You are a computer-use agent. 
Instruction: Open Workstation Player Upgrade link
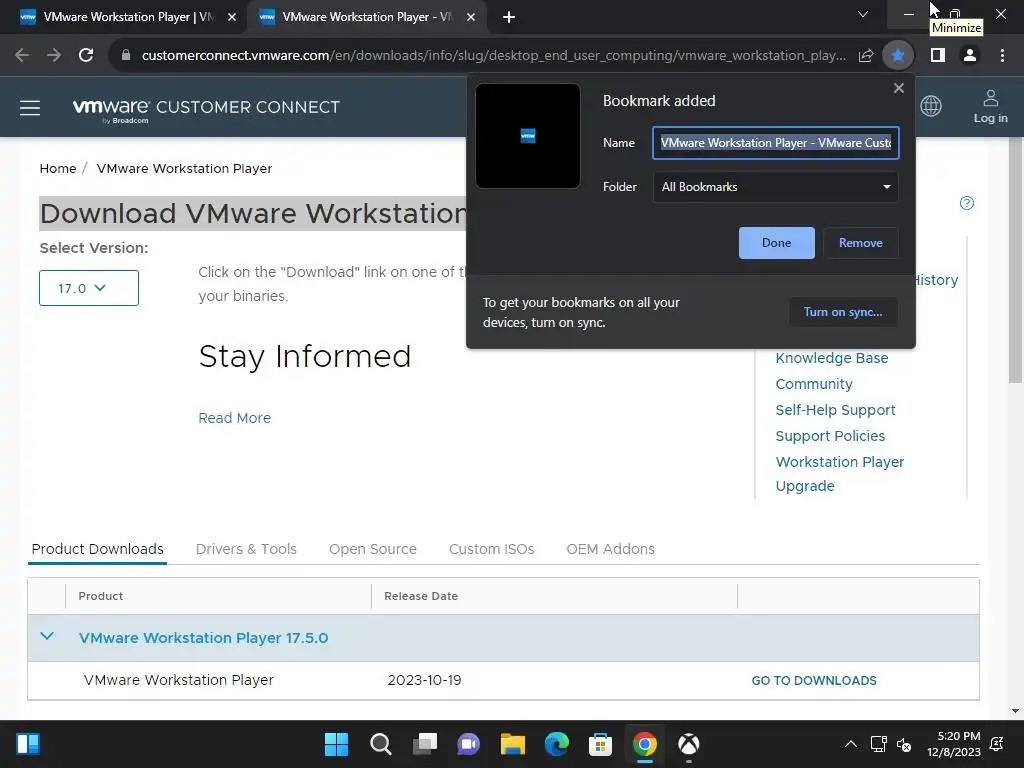[x=840, y=473]
